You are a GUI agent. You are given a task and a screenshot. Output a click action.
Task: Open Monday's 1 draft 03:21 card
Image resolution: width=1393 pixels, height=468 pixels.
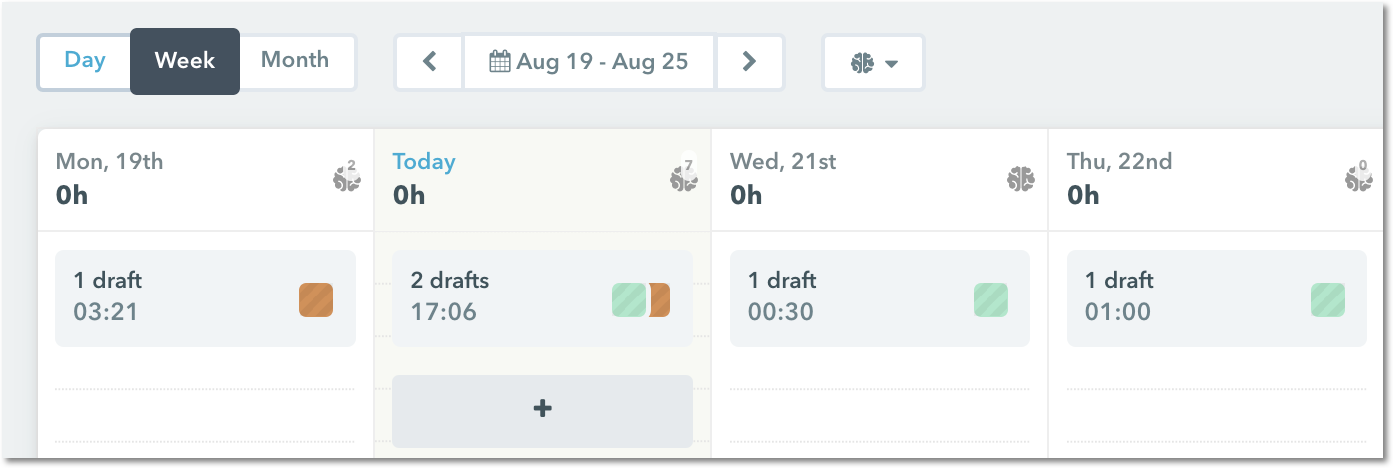tap(205, 298)
